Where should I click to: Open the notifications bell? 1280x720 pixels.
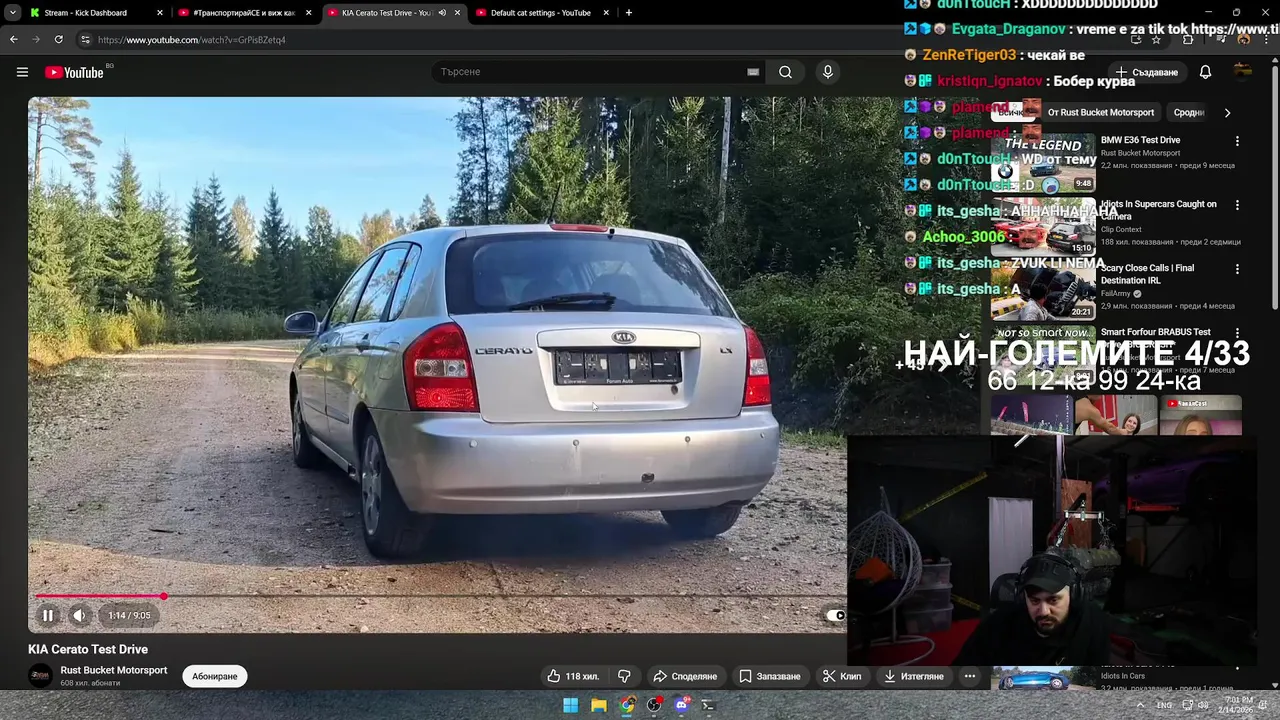1205,72
